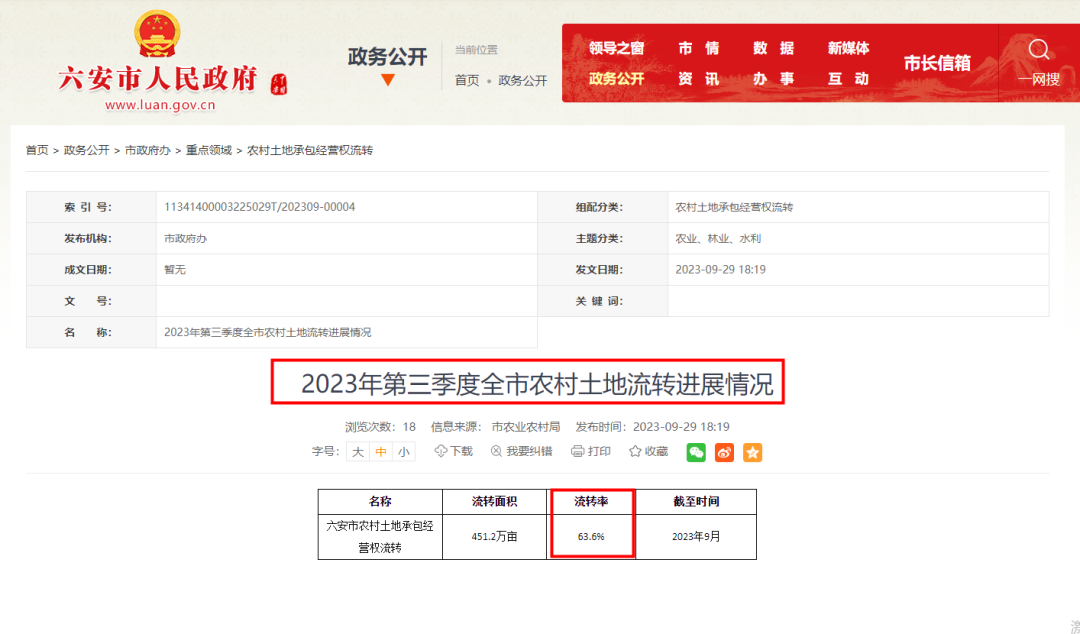Open the 新媒体互动 menu item
1080x634 pixels.
tap(848, 62)
